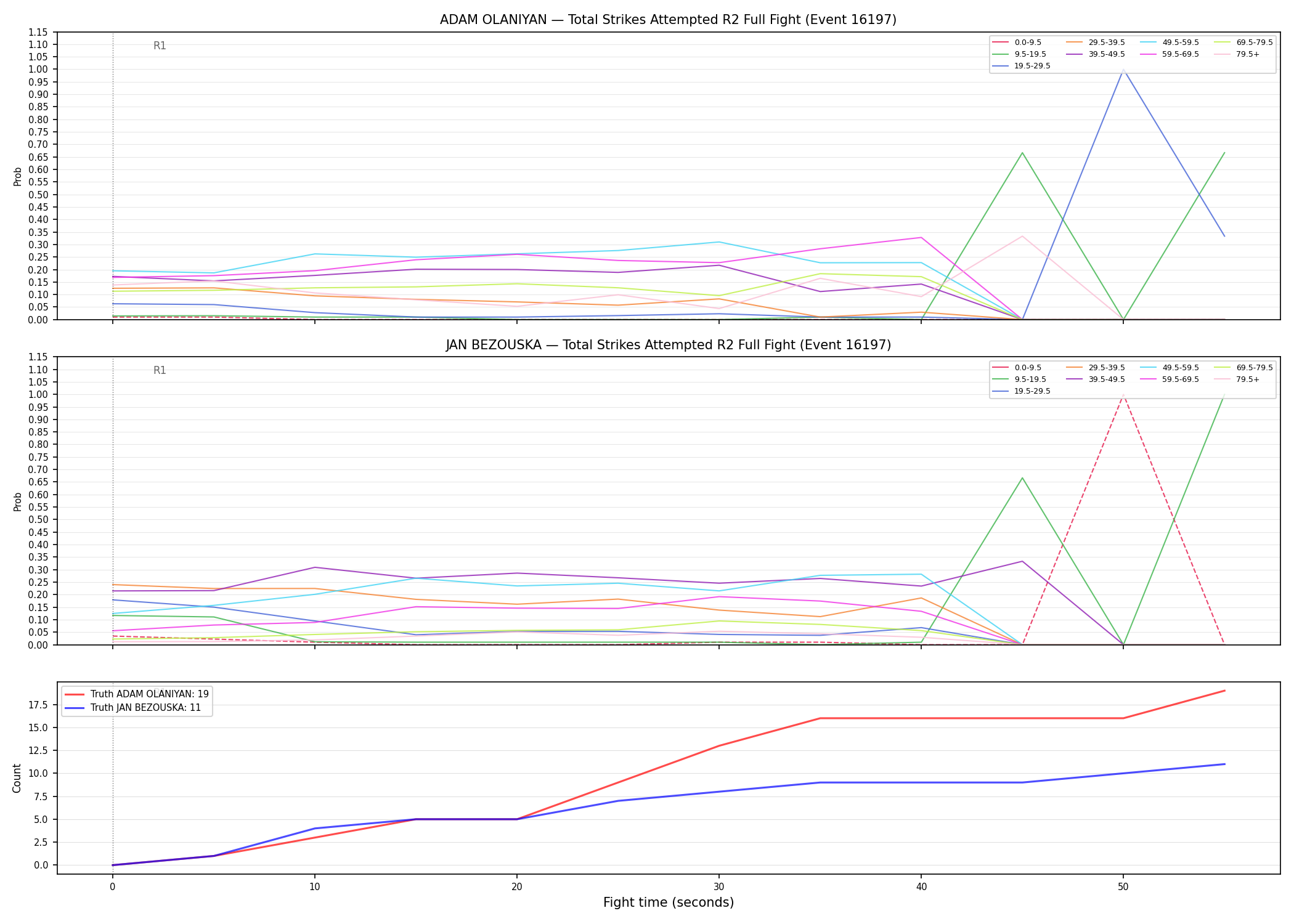Viewport: 1294px width, 924px height.
Task: Select '79.5+' in ADAM OLANIYAN chart legend
Action: tap(1237, 54)
